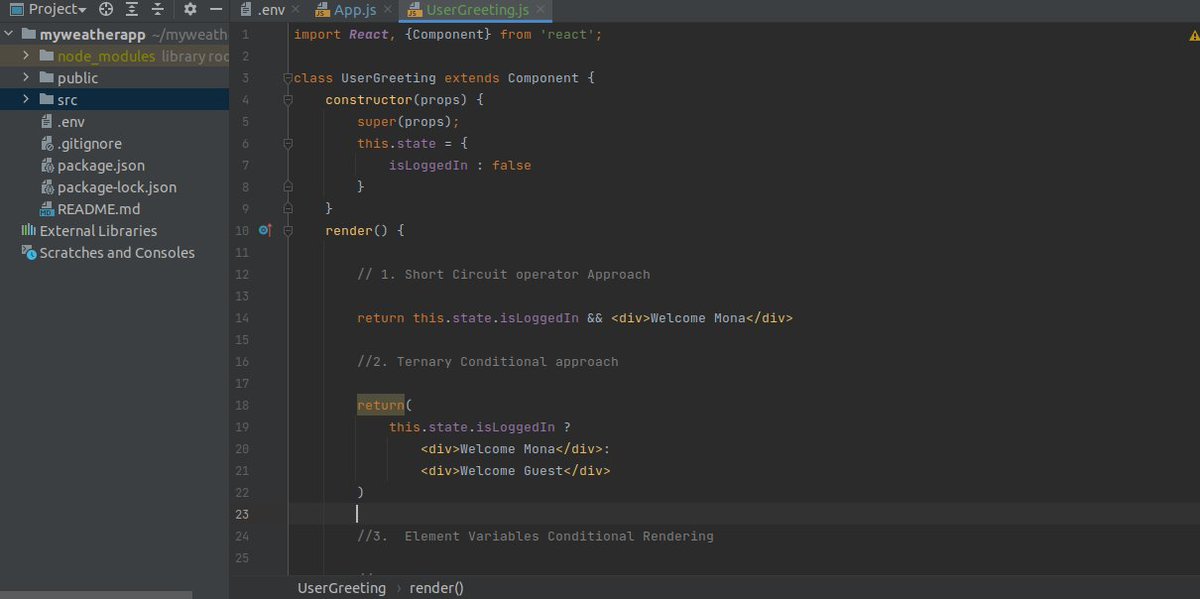Click 'super(props);' on line 5
Viewport: 1200px width, 599px height.
(408, 121)
